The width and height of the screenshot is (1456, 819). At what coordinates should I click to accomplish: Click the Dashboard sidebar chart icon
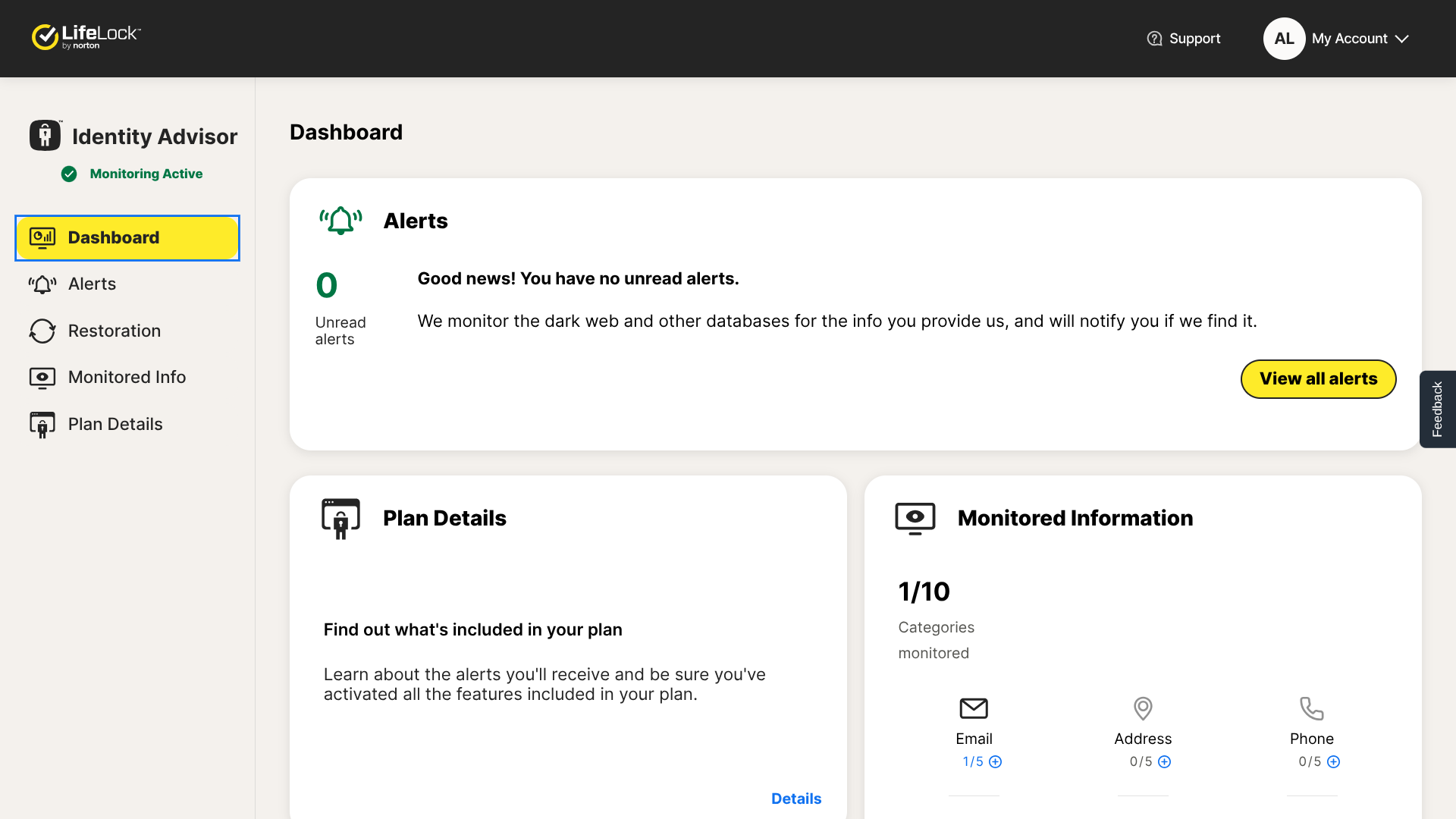[x=42, y=238]
